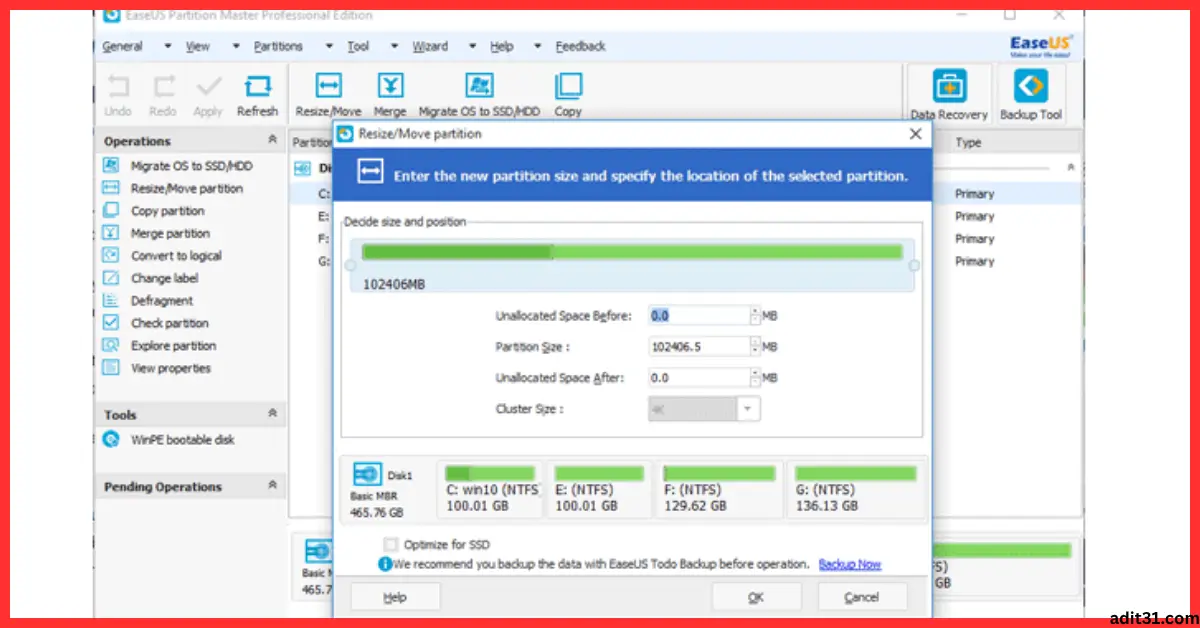The width and height of the screenshot is (1200, 628).
Task: Click the Merge toolbar icon
Action: pos(390,87)
